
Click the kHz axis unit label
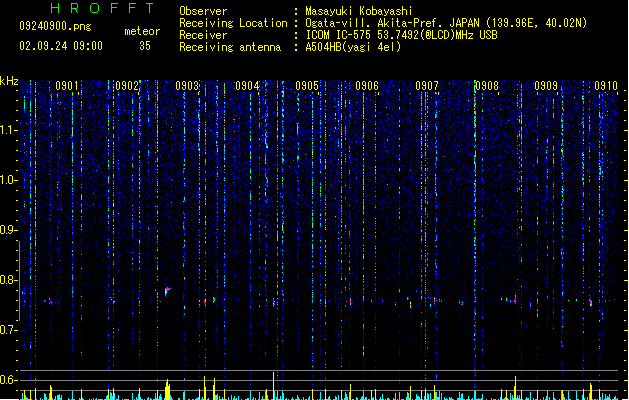[x=9, y=81]
